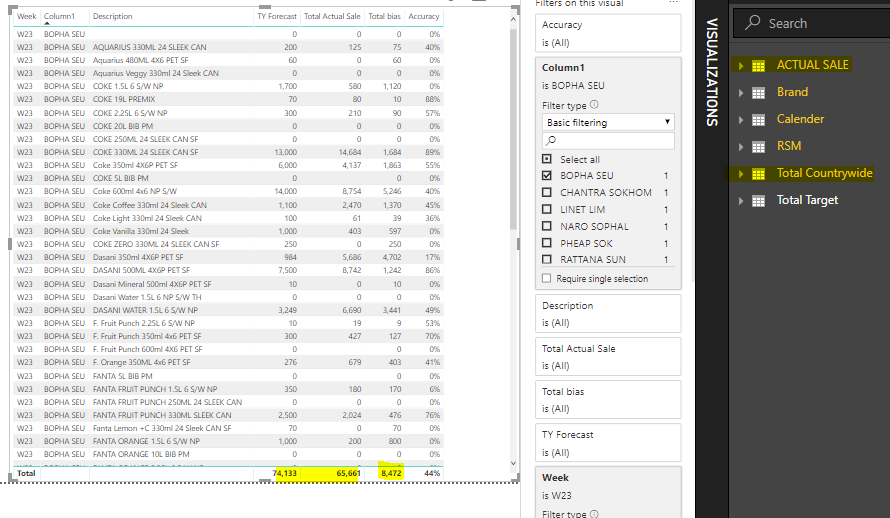890x518 pixels.
Task: Expand the Accuracy filter card
Action: (x=608, y=33)
